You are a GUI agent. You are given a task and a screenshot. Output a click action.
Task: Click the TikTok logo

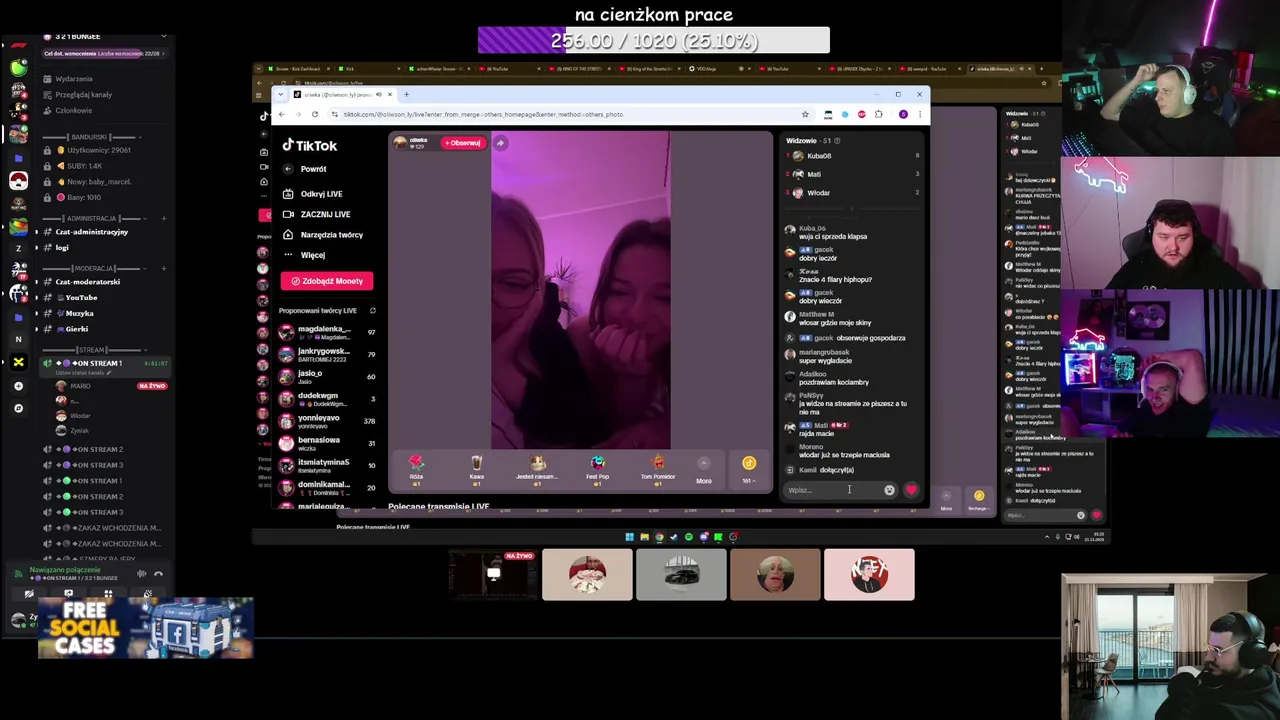click(x=310, y=145)
